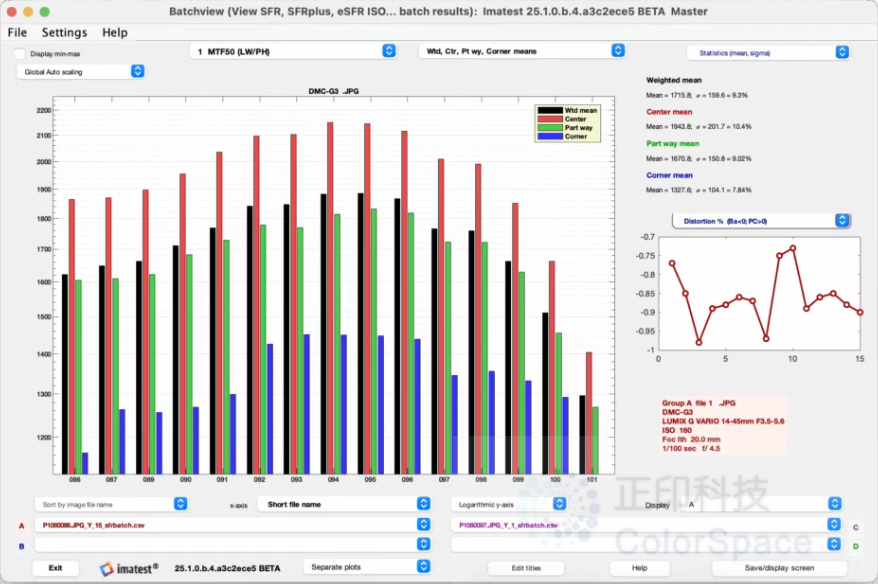Screen dimensions: 878x584
Task: Open the Separate plots dropdown
Action: pyautogui.click(x=367, y=567)
